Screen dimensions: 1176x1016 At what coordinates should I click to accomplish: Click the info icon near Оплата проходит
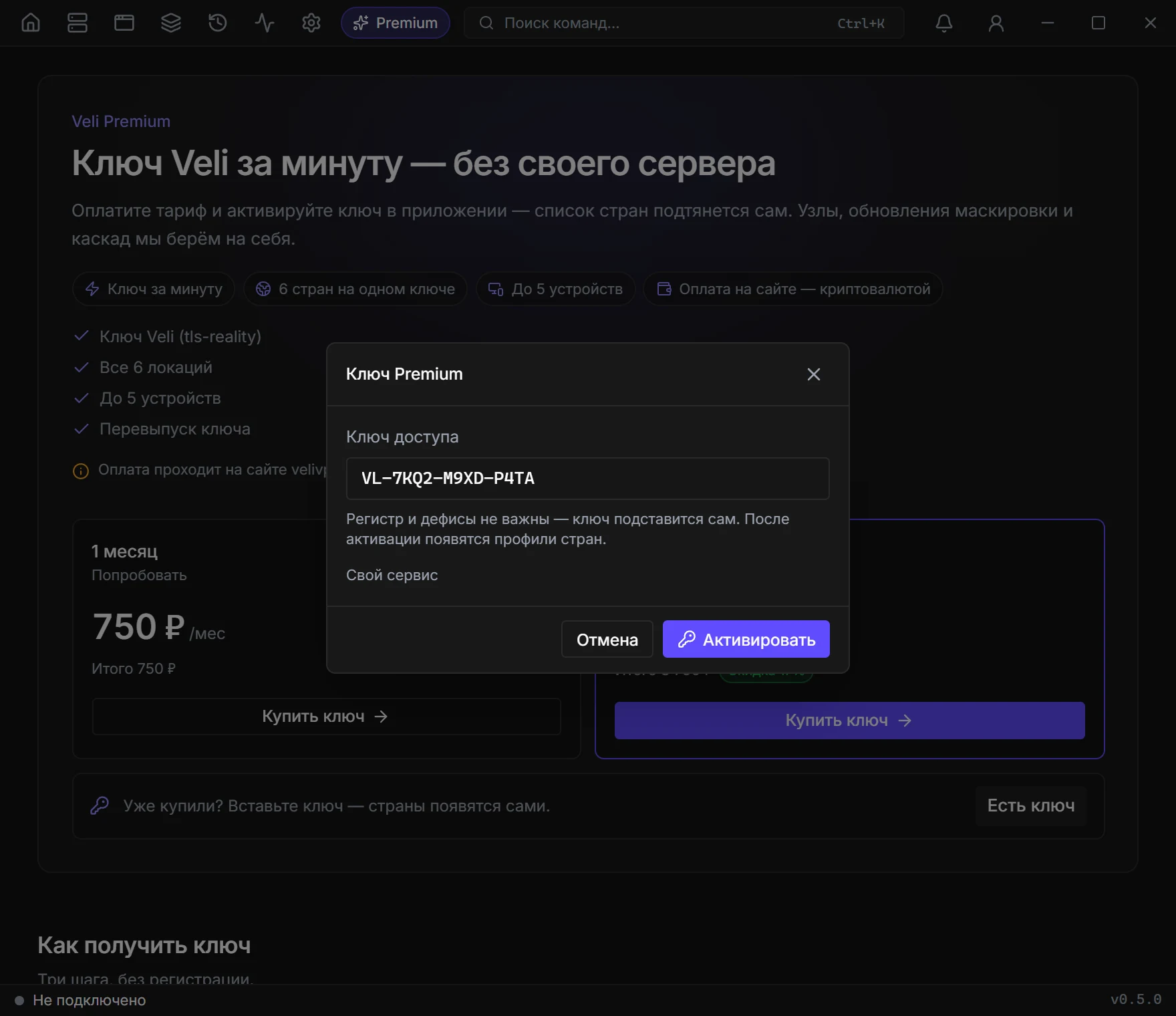pos(81,471)
